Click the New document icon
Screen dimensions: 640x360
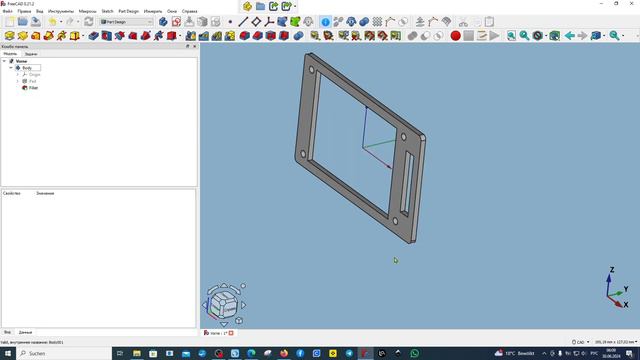(x=9, y=22)
